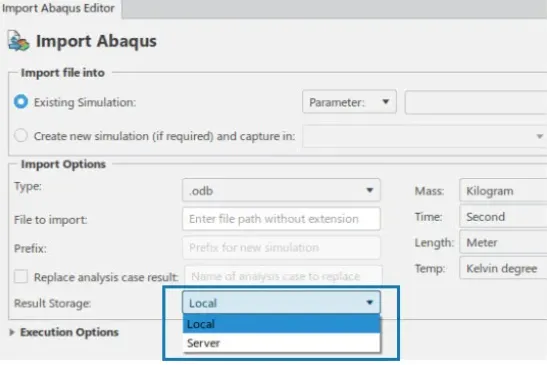Select Create new simulation radio option
The height and width of the screenshot is (365, 547).
[x=21, y=135]
